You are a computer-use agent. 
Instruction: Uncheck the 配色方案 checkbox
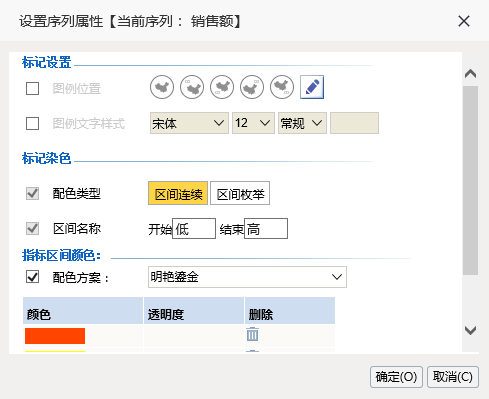[32, 277]
